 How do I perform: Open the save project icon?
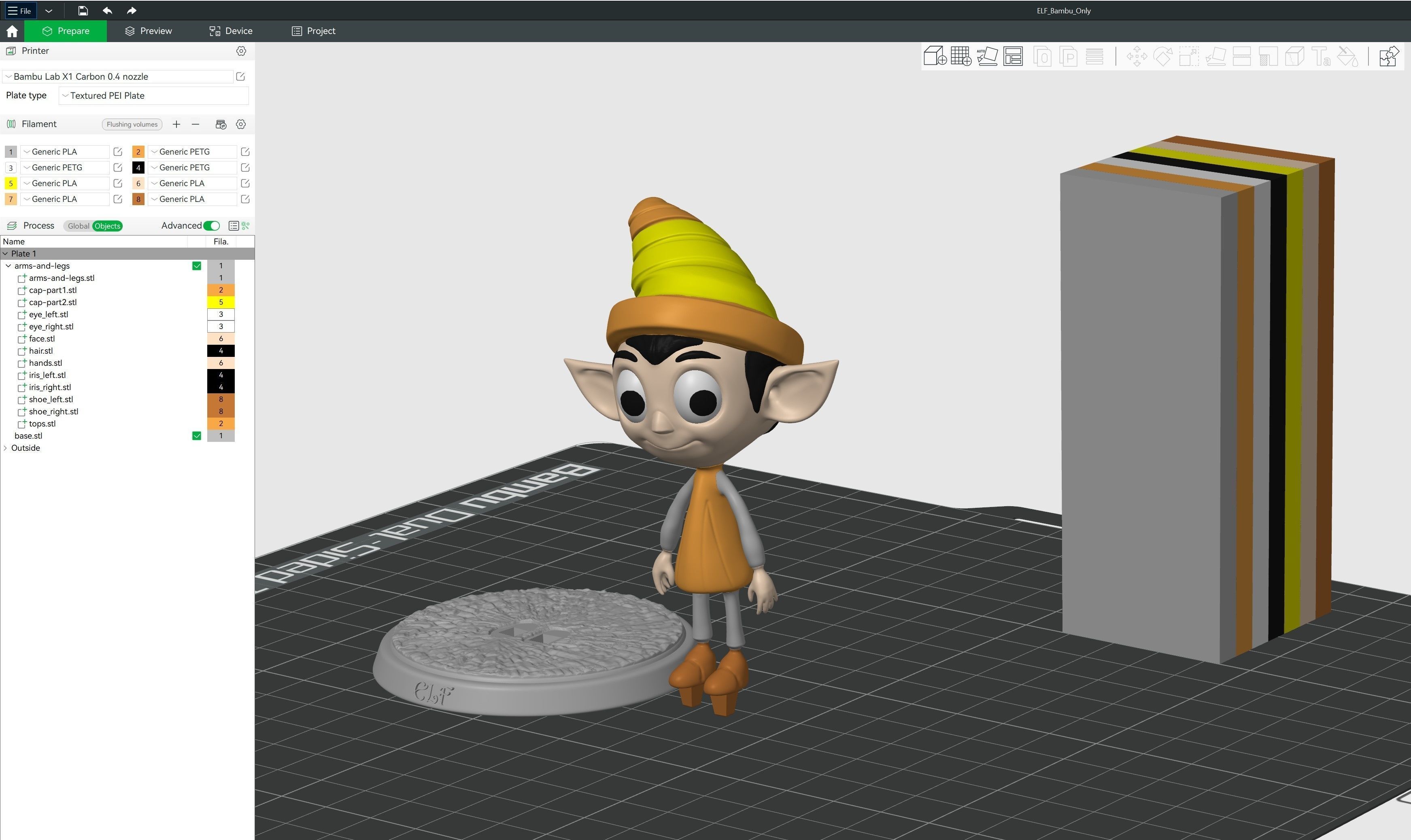pyautogui.click(x=83, y=10)
